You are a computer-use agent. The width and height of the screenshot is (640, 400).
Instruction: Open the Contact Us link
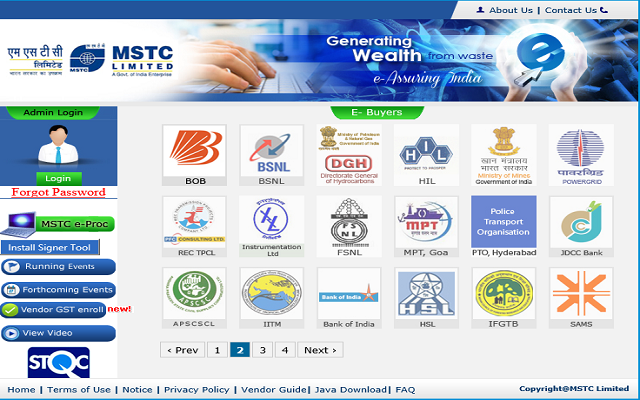(x=571, y=10)
